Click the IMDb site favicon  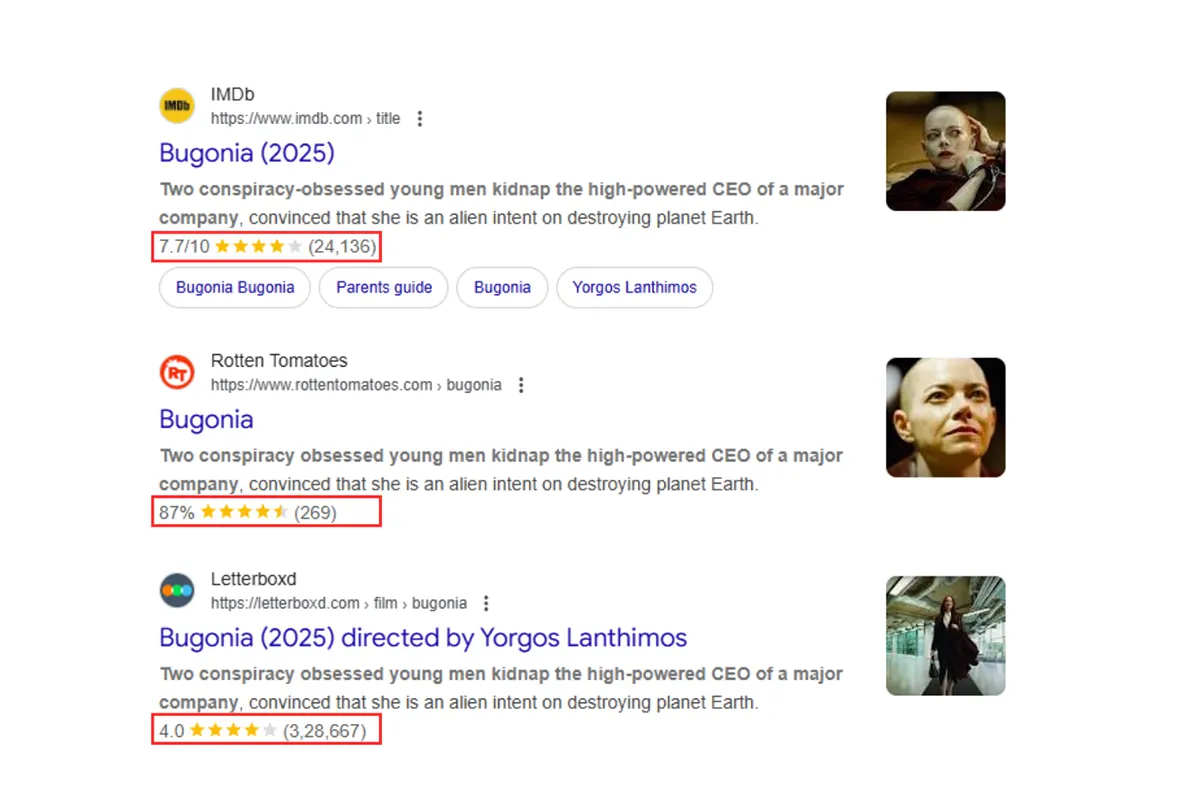tap(177, 106)
